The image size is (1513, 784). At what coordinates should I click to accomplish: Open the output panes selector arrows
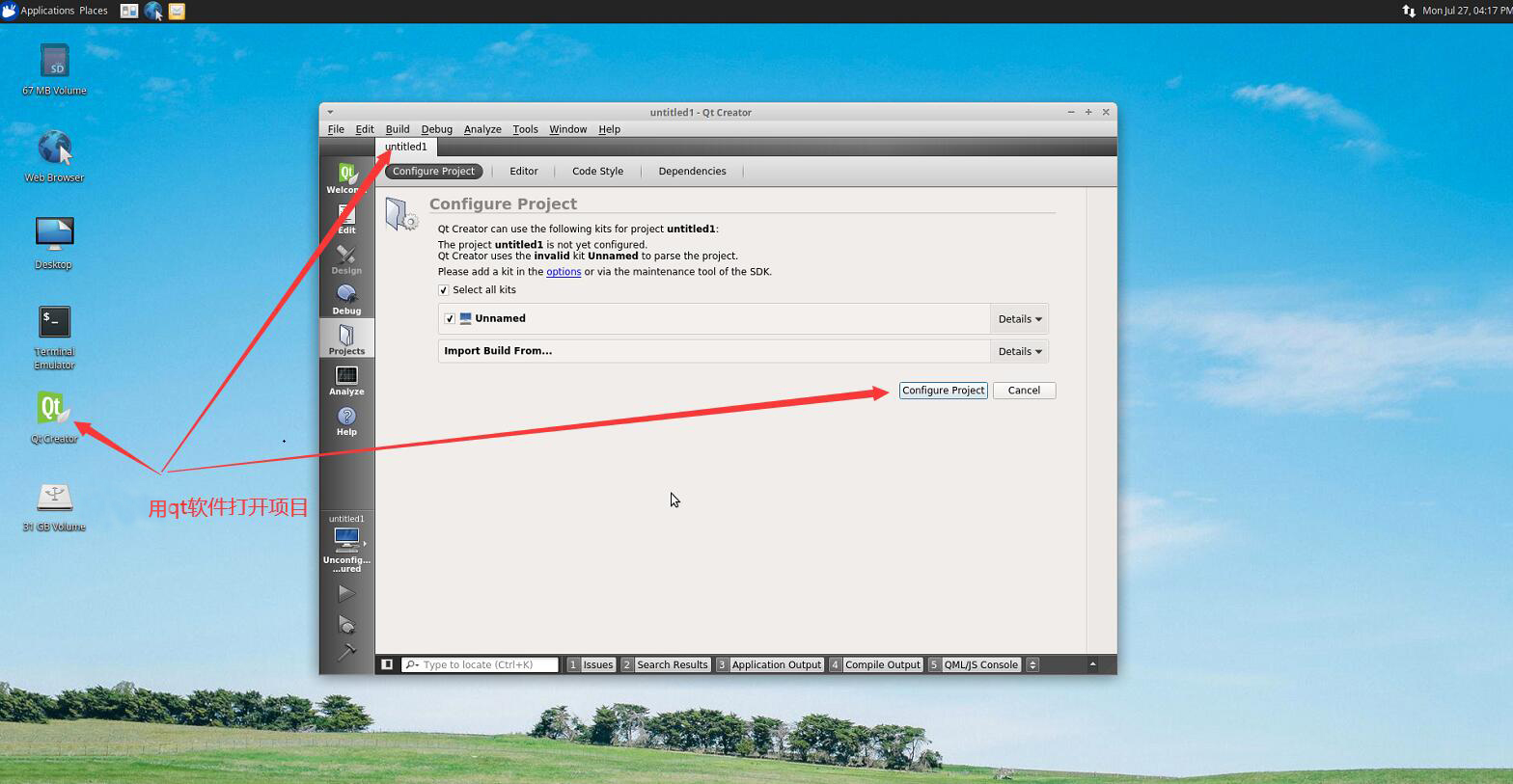click(1032, 664)
